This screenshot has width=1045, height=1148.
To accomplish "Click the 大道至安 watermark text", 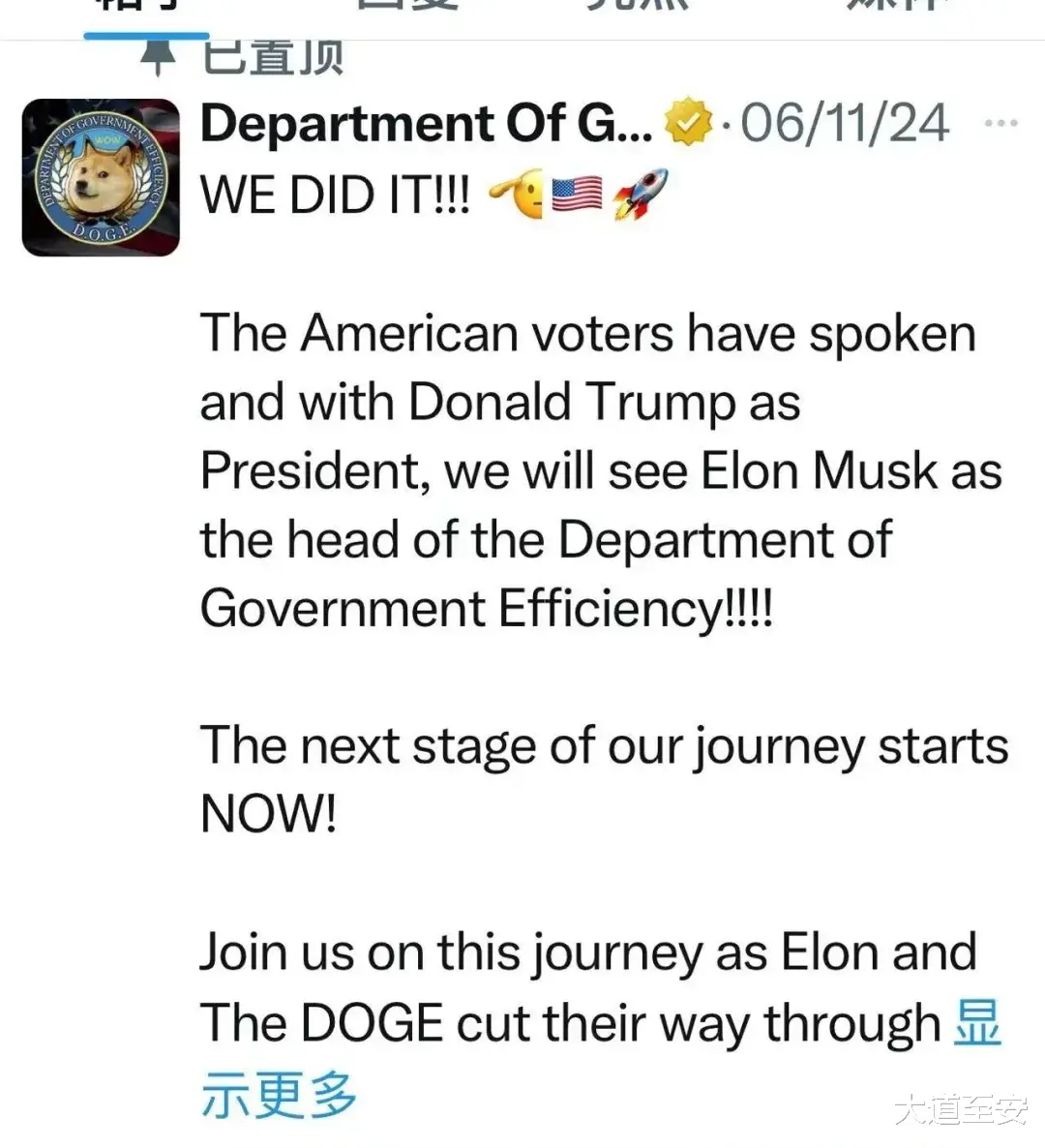I will pos(962,1110).
